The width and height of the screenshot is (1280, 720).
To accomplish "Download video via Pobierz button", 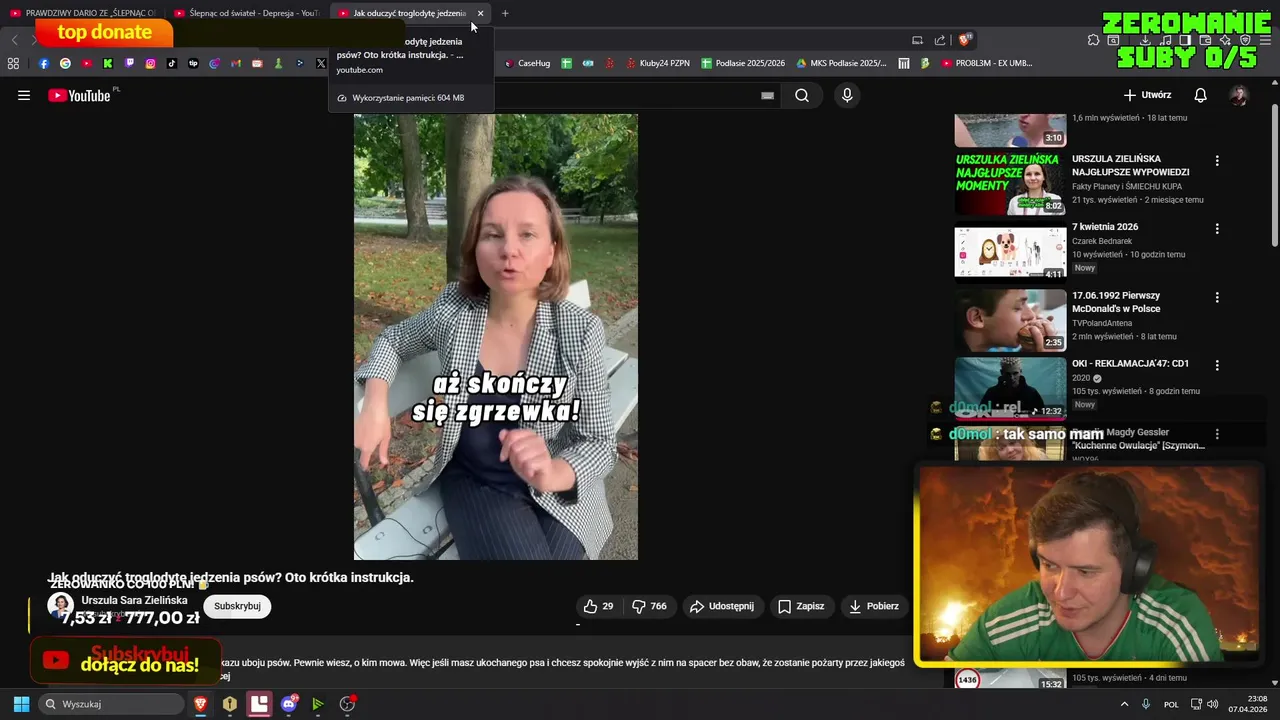I will [x=874, y=606].
